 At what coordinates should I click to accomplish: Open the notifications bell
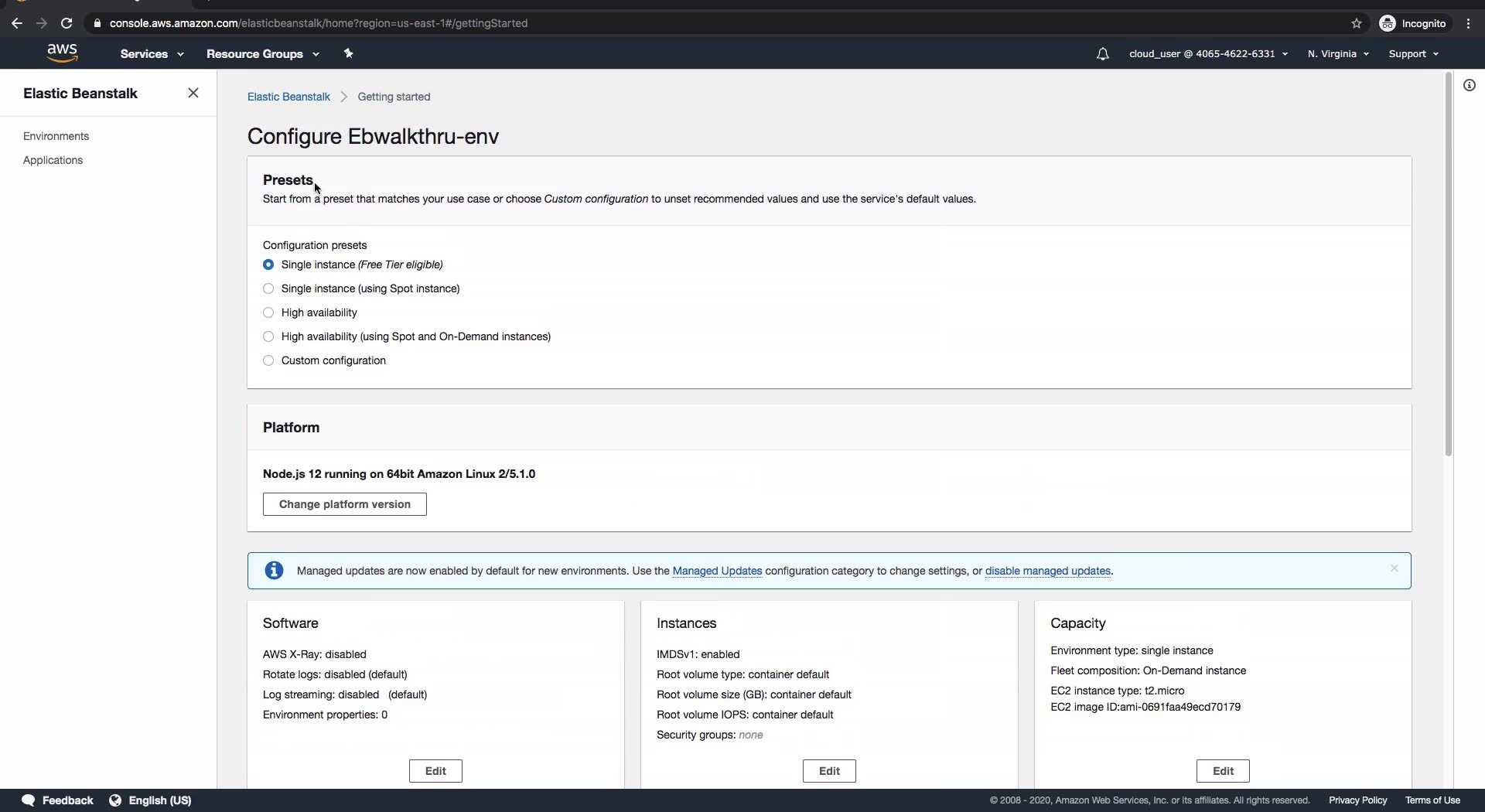click(x=1102, y=54)
